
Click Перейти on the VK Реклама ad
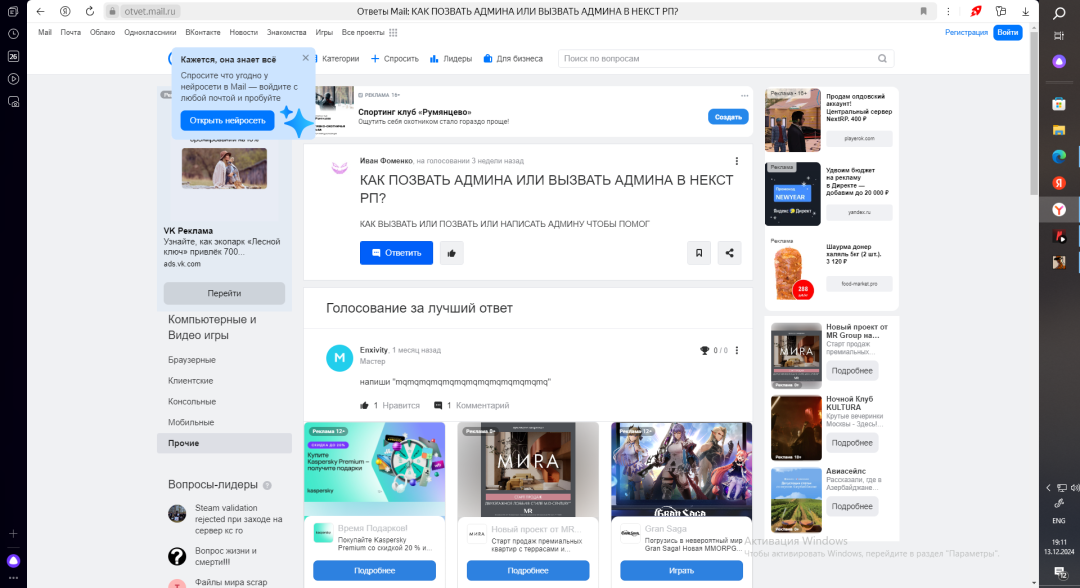224,293
